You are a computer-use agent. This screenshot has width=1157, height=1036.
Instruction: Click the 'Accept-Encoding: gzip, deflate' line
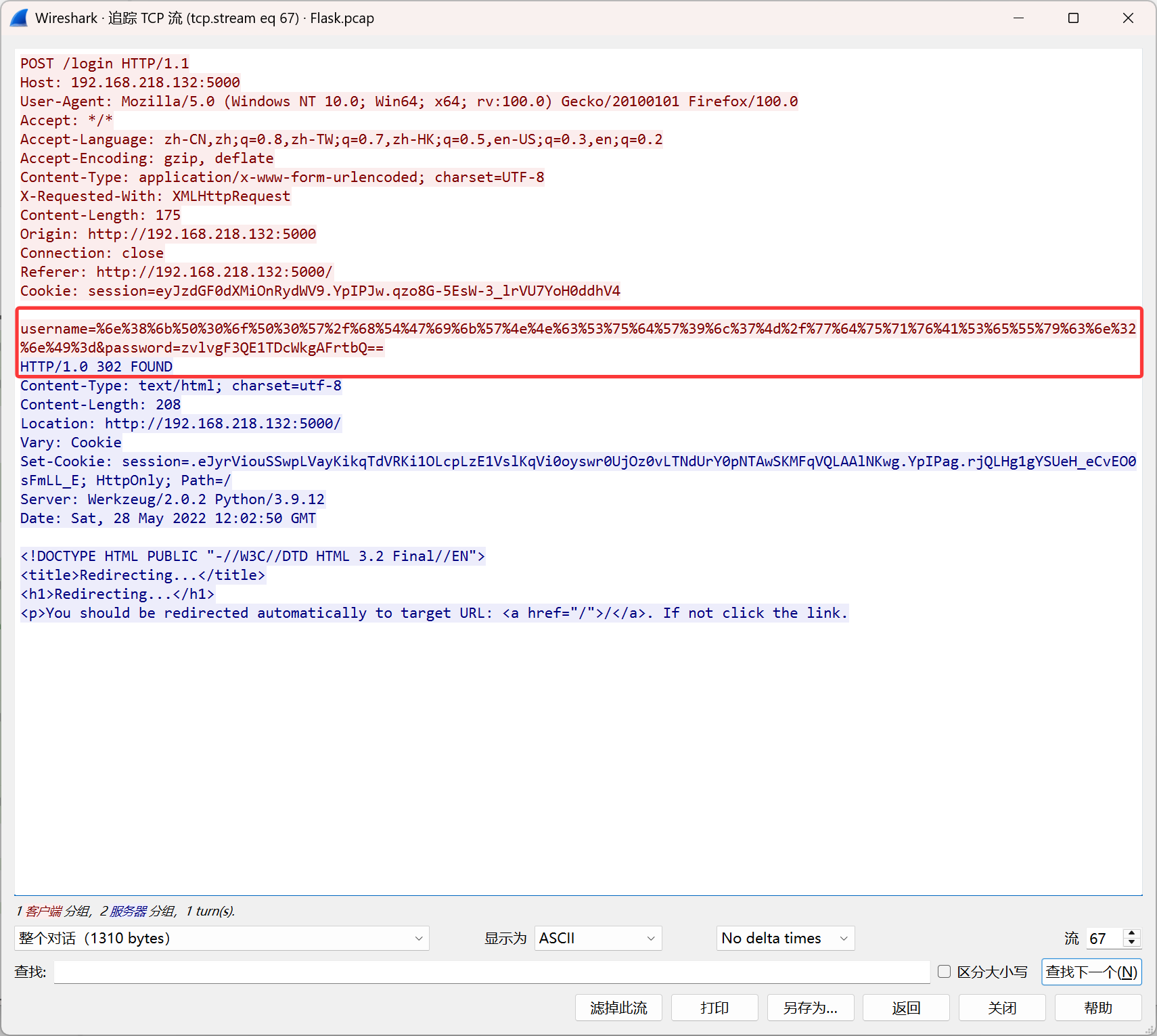(x=147, y=158)
